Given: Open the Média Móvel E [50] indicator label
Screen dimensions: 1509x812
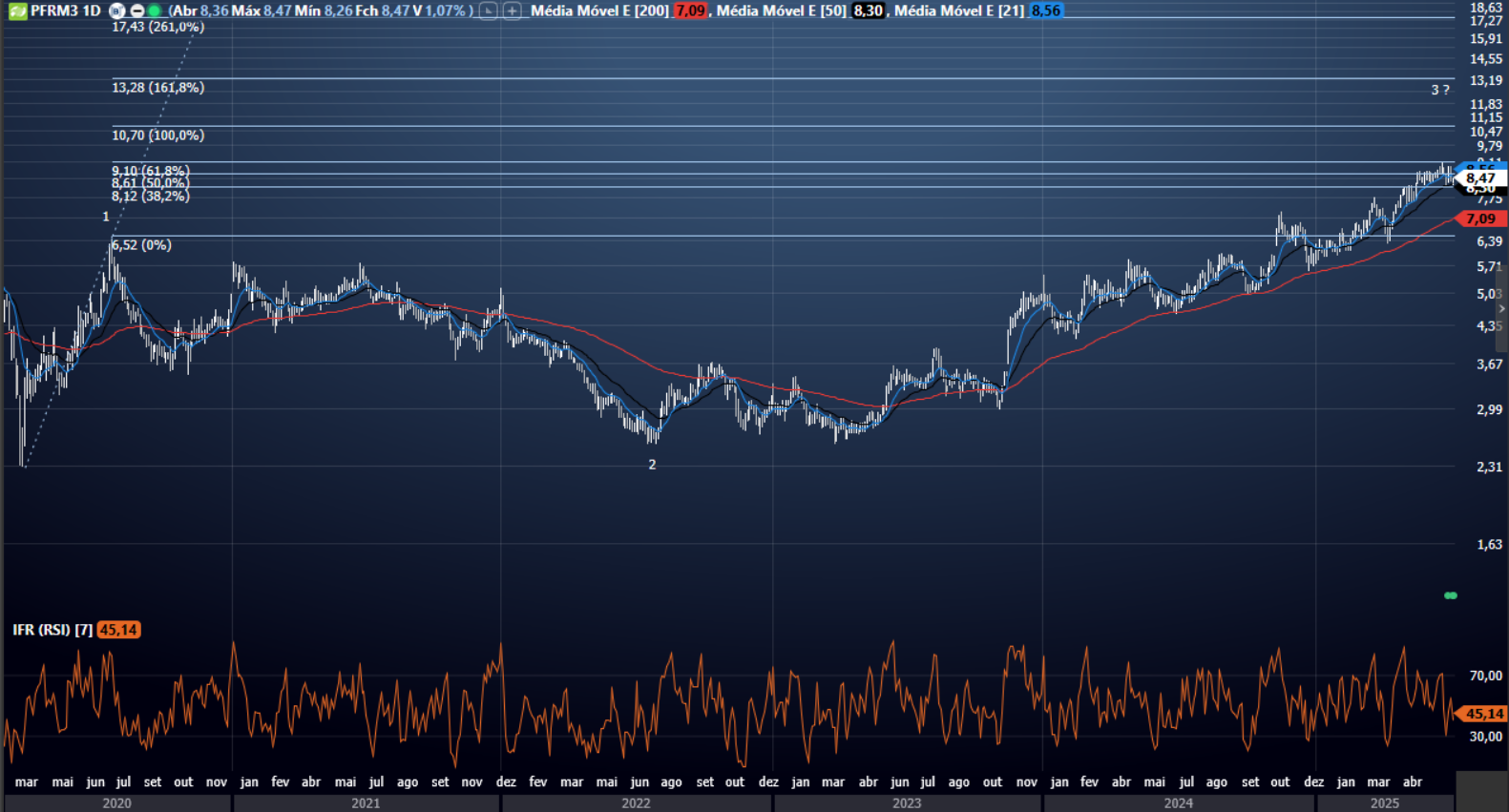Looking at the screenshot, I should click(781, 10).
